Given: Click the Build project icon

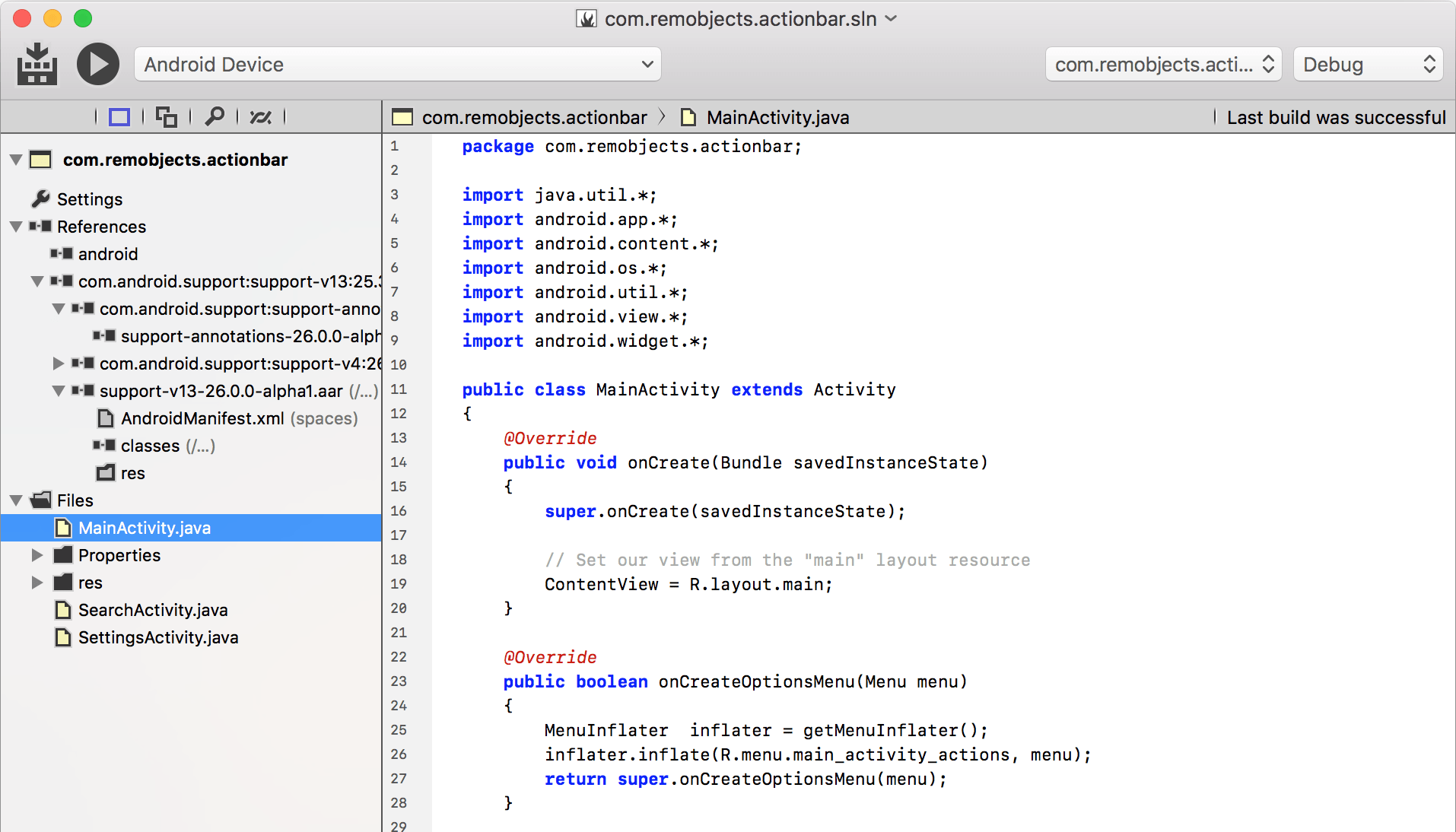Looking at the screenshot, I should (x=37, y=65).
